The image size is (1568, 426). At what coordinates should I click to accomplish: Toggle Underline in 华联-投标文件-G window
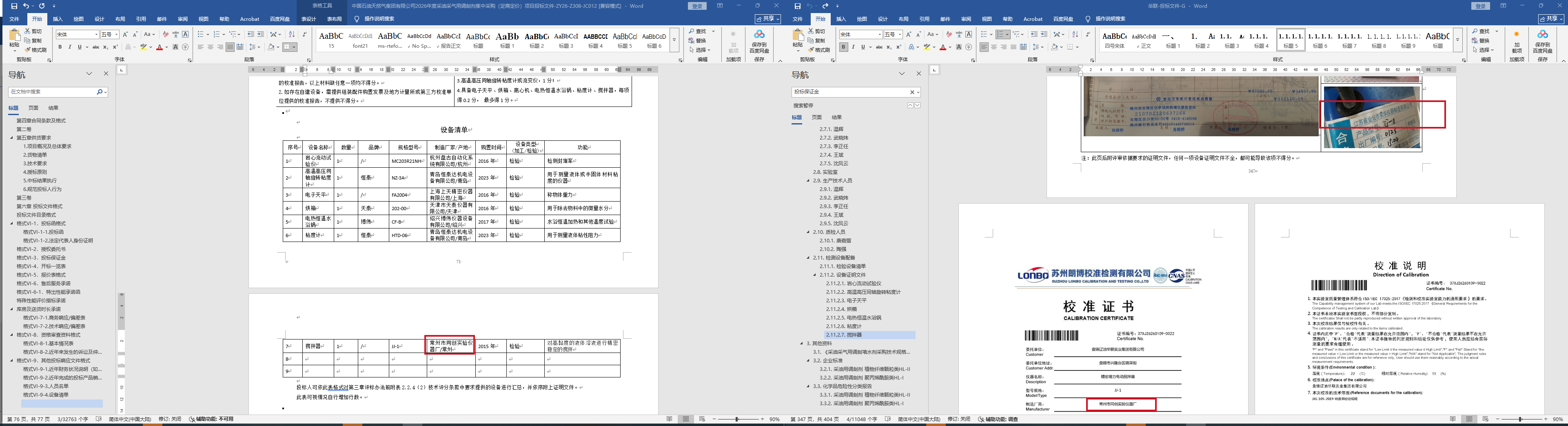tap(863, 47)
